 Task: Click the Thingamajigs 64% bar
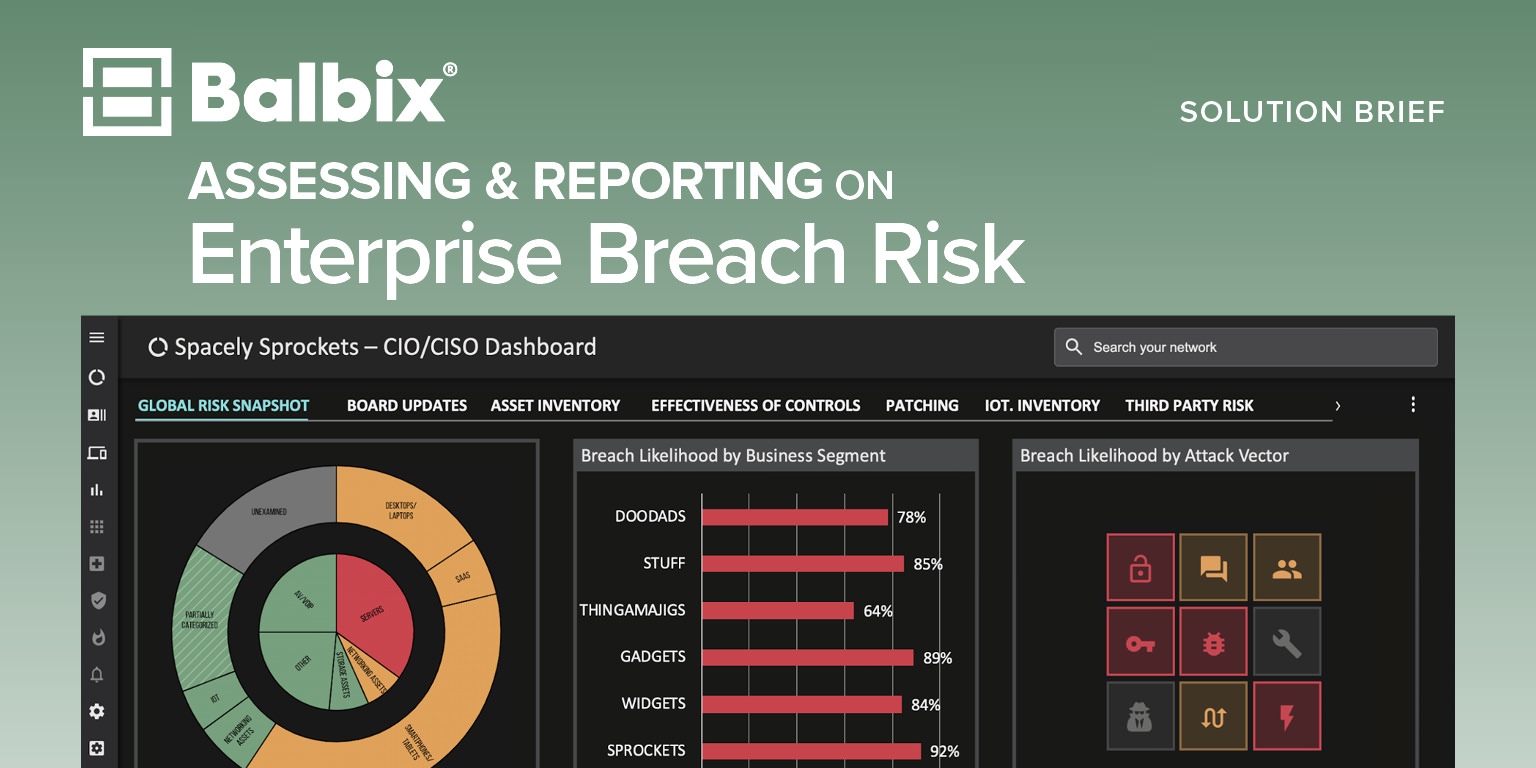point(778,611)
